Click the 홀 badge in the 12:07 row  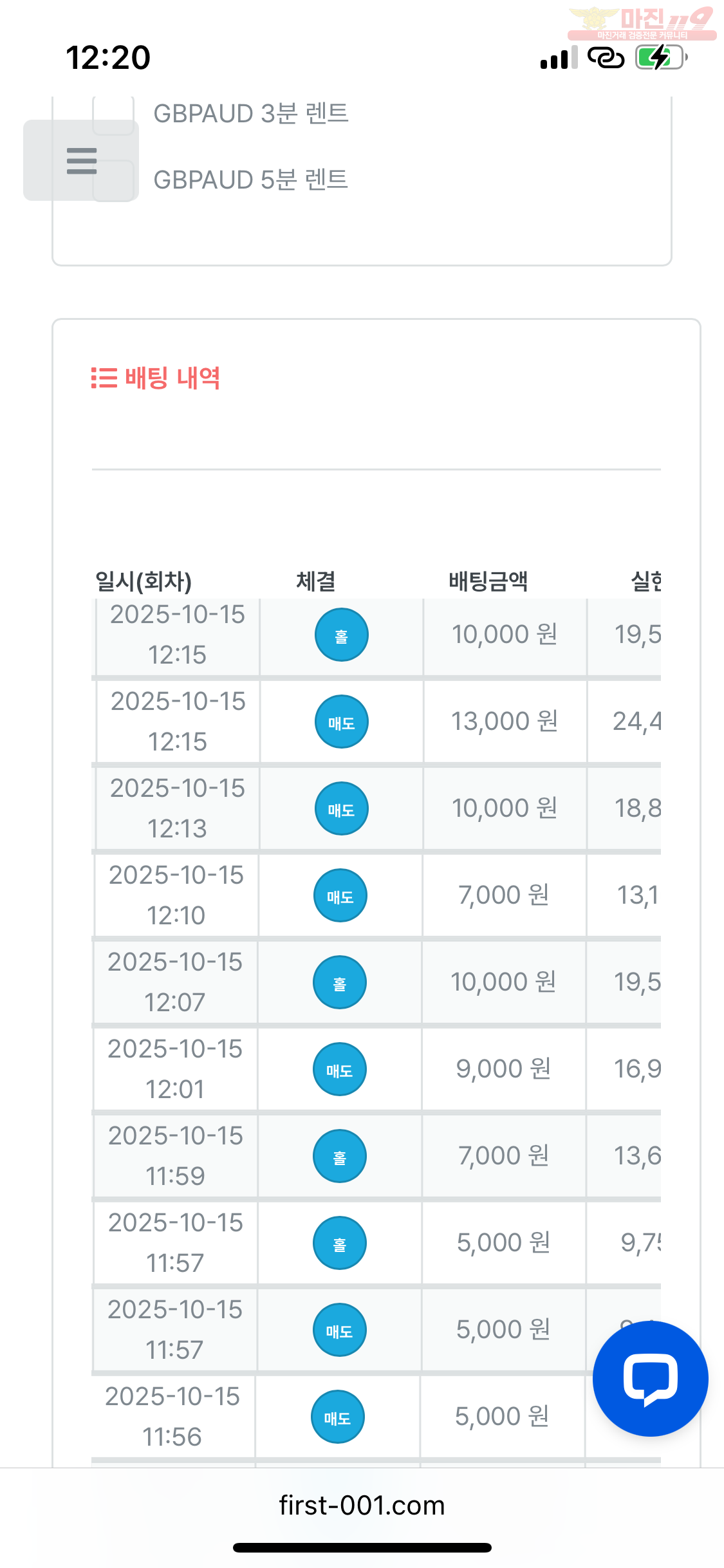click(340, 983)
